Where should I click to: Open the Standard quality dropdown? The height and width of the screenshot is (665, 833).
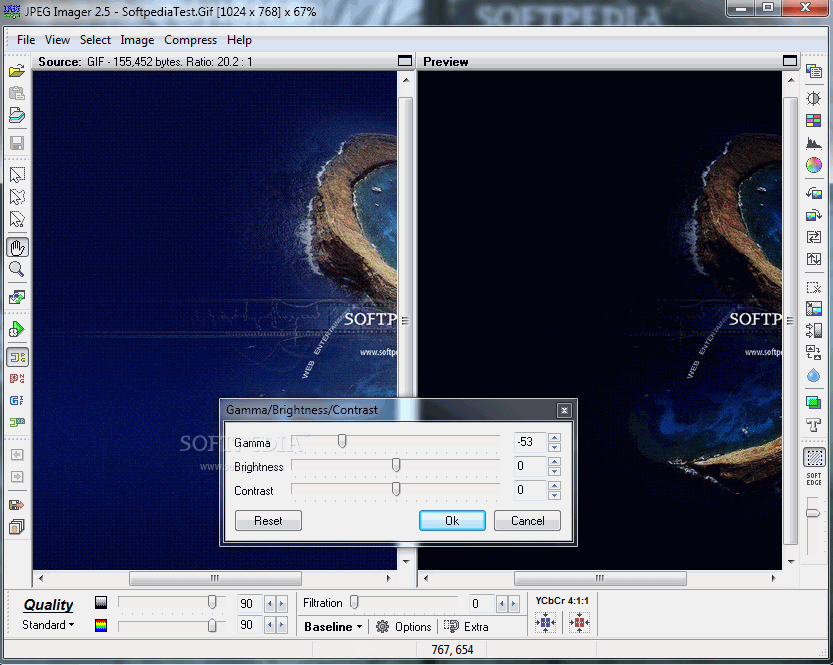pyautogui.click(x=48, y=625)
